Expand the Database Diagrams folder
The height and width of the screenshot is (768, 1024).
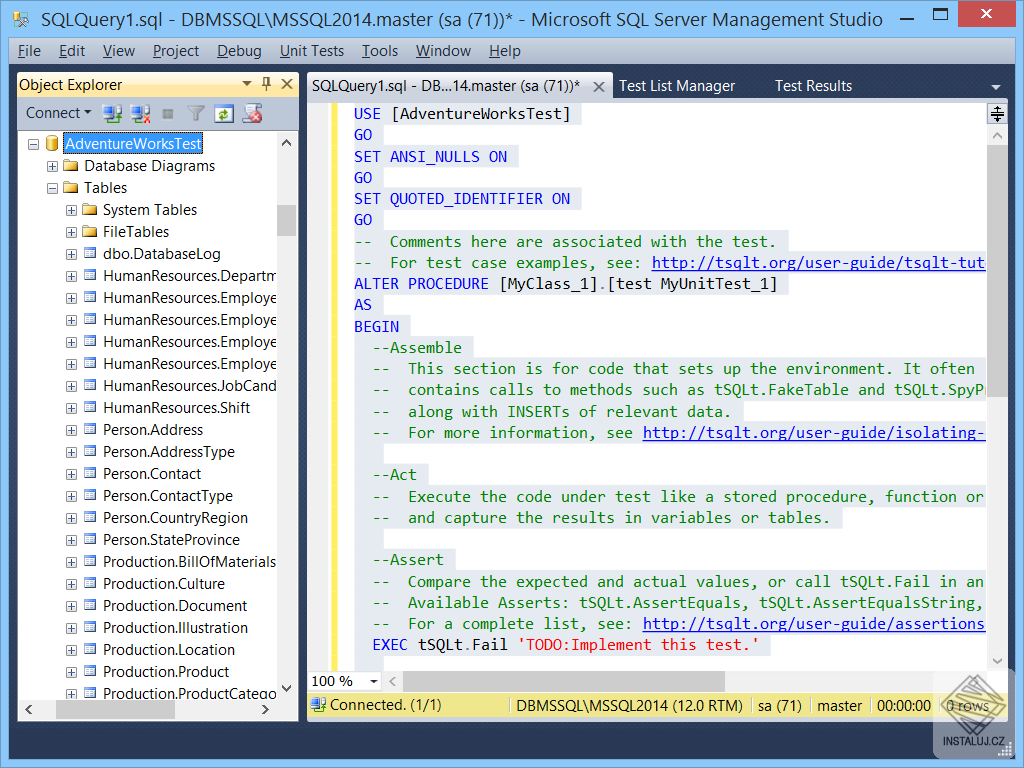(x=52, y=166)
